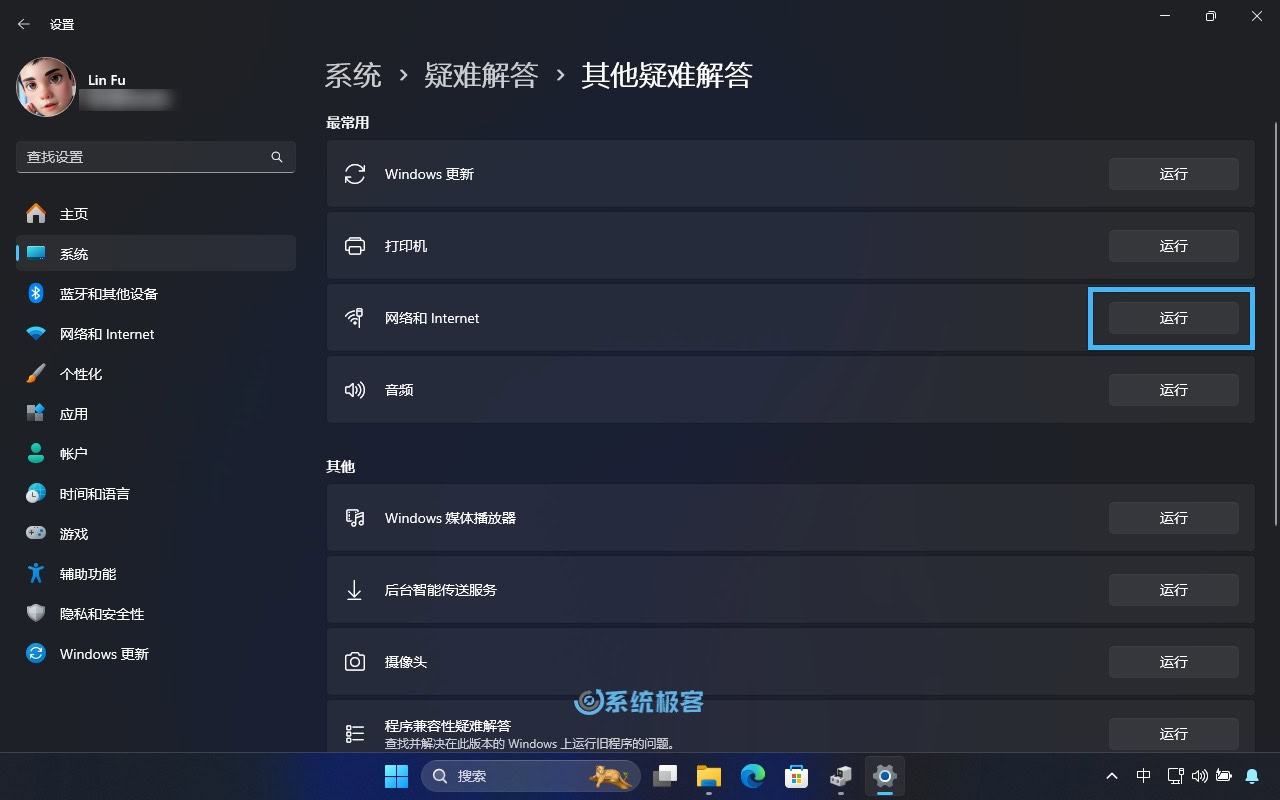Click the 最常用 section heading

point(347,122)
